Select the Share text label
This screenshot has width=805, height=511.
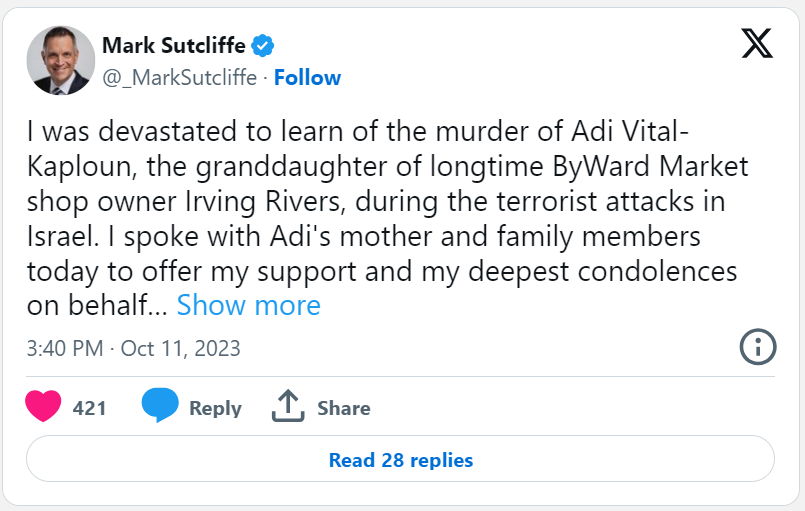[343, 408]
